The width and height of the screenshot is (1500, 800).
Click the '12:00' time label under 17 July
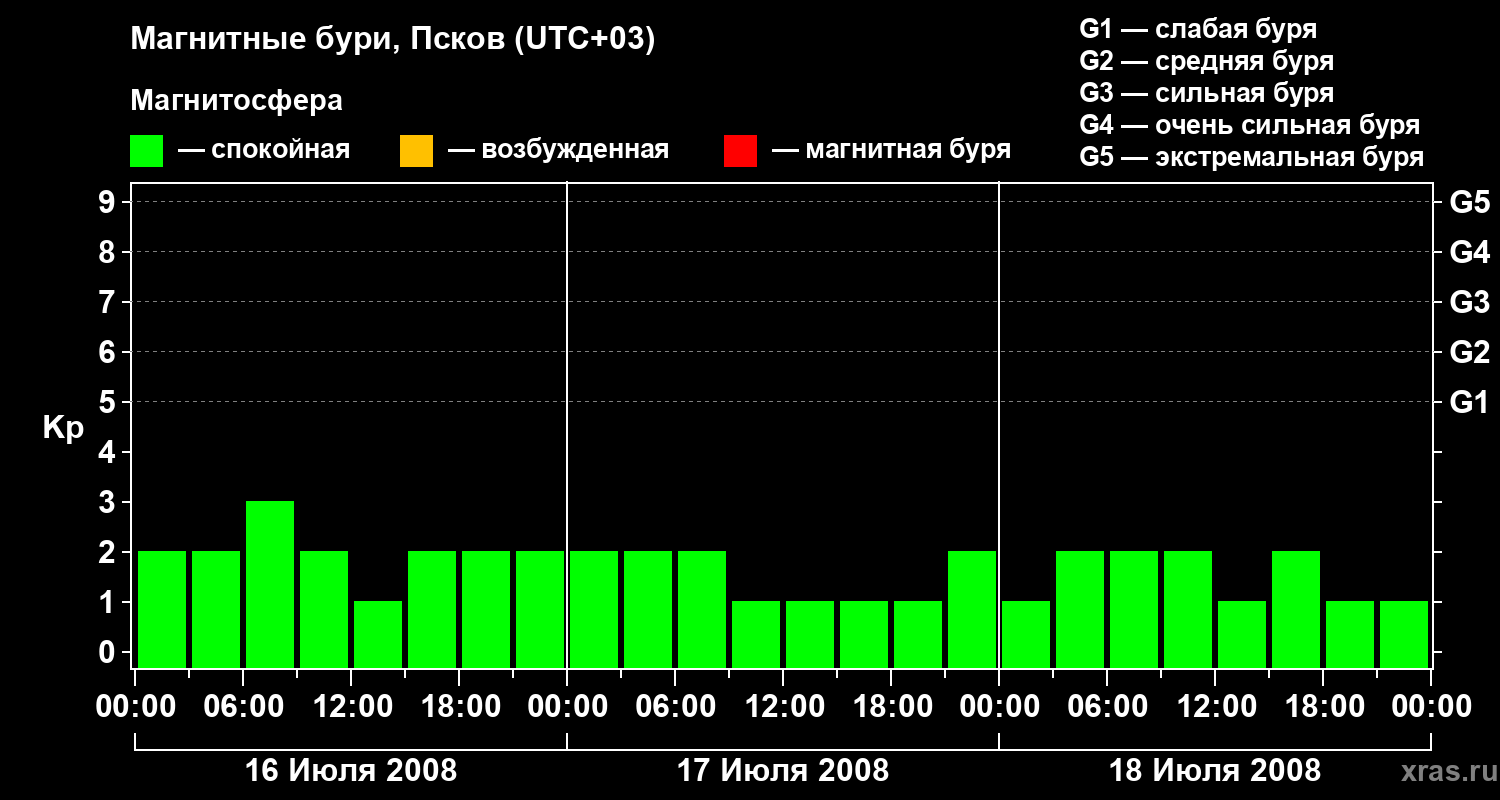783,707
